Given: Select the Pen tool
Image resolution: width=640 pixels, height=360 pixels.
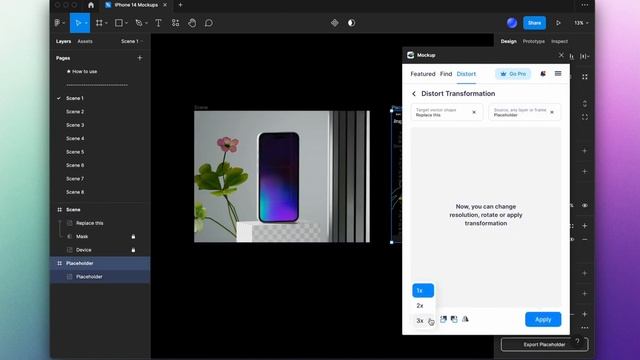Looking at the screenshot, I should click(139, 23).
